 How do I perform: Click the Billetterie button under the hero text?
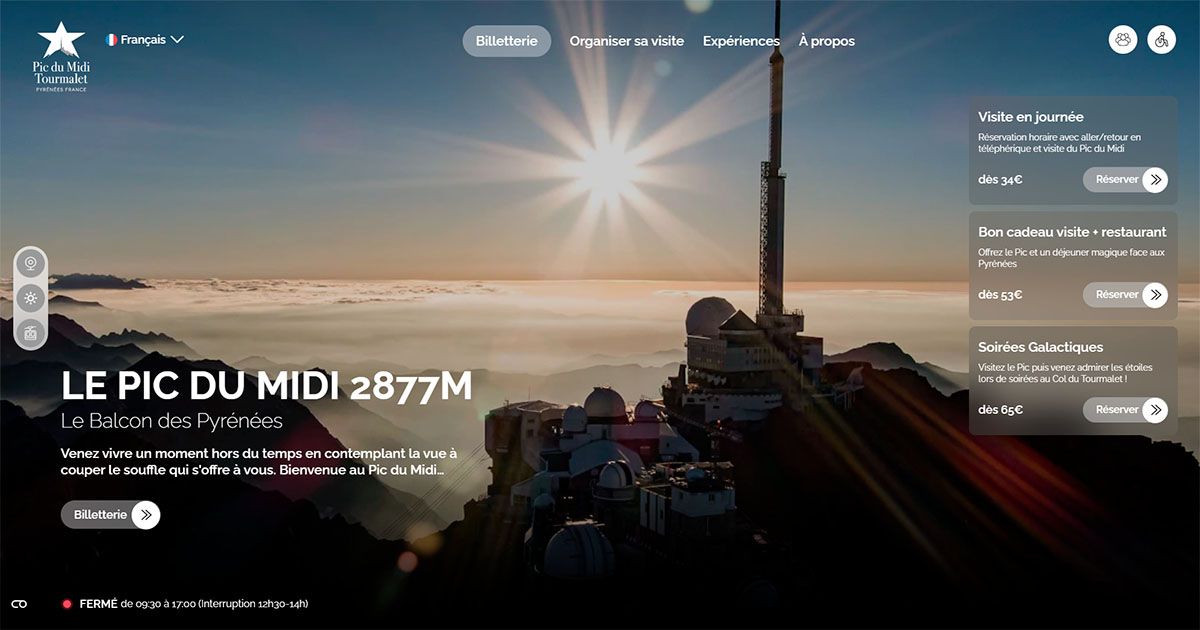point(110,515)
